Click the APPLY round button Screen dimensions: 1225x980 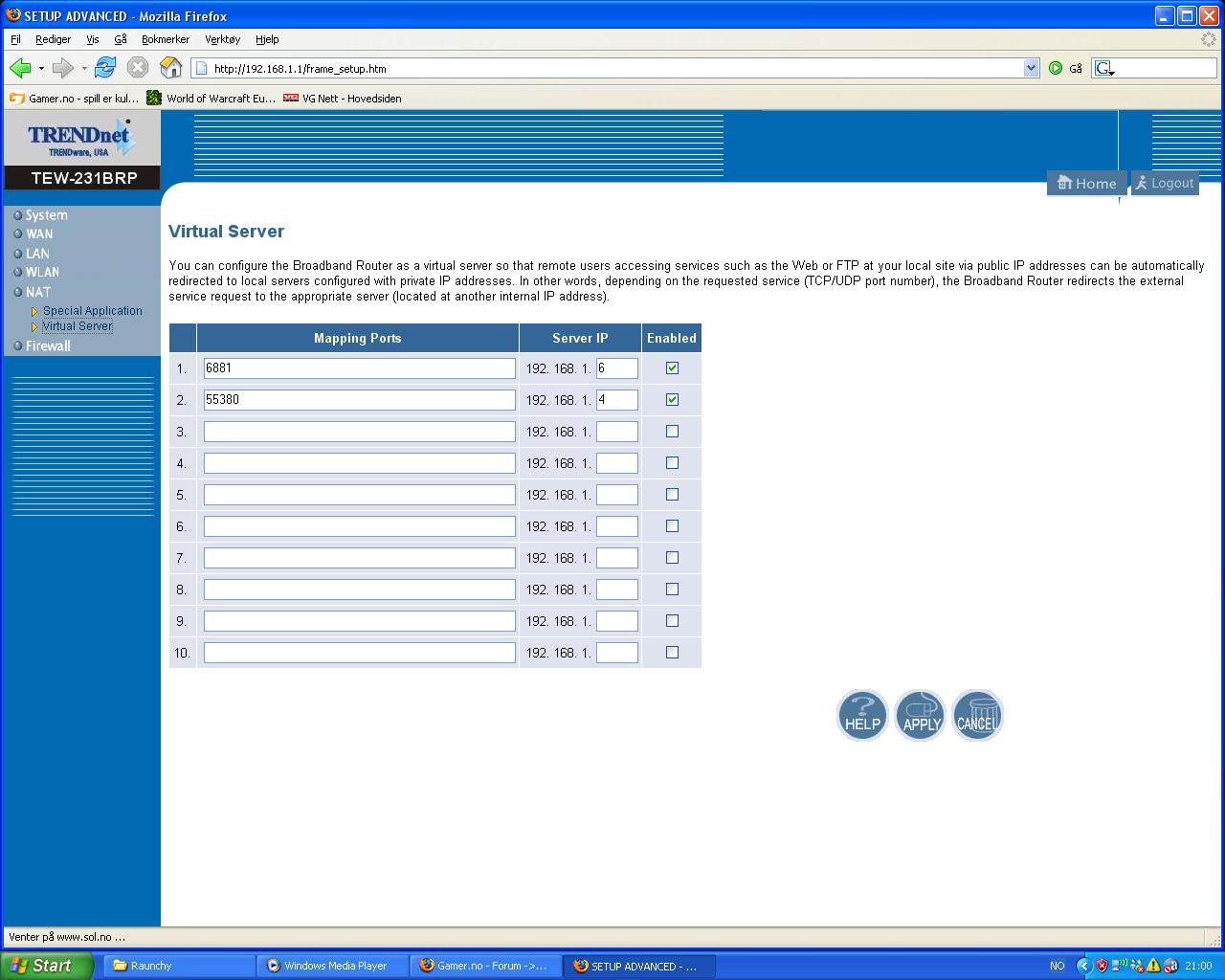[921, 715]
